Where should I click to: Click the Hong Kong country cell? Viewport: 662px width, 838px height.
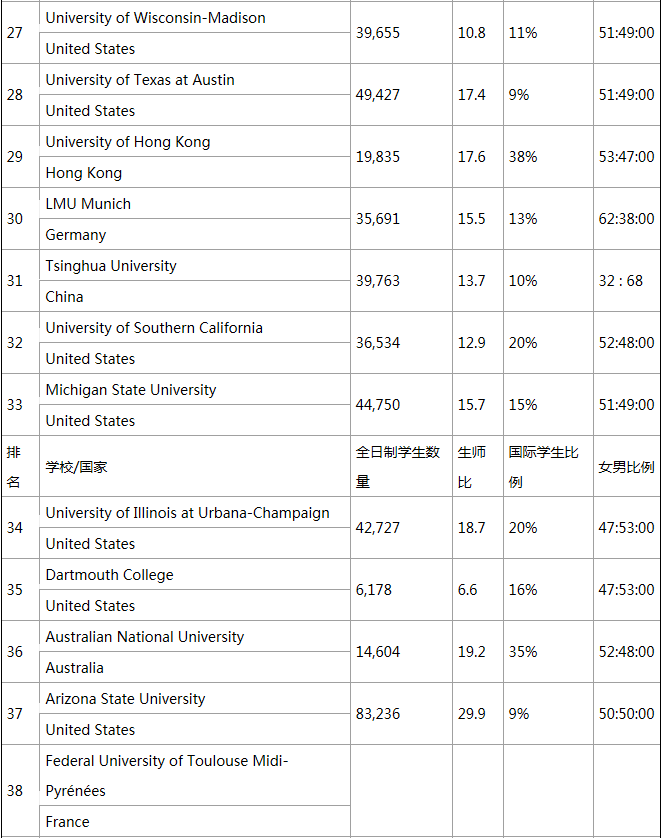84,173
